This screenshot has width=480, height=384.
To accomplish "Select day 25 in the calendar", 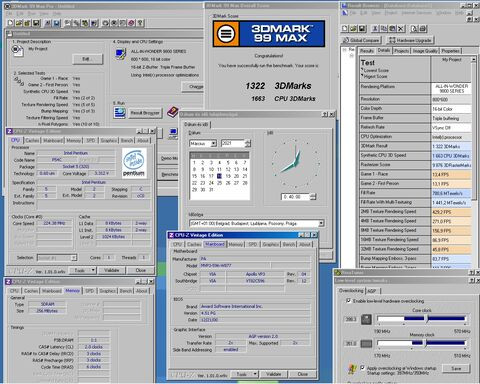I will point(219,183).
